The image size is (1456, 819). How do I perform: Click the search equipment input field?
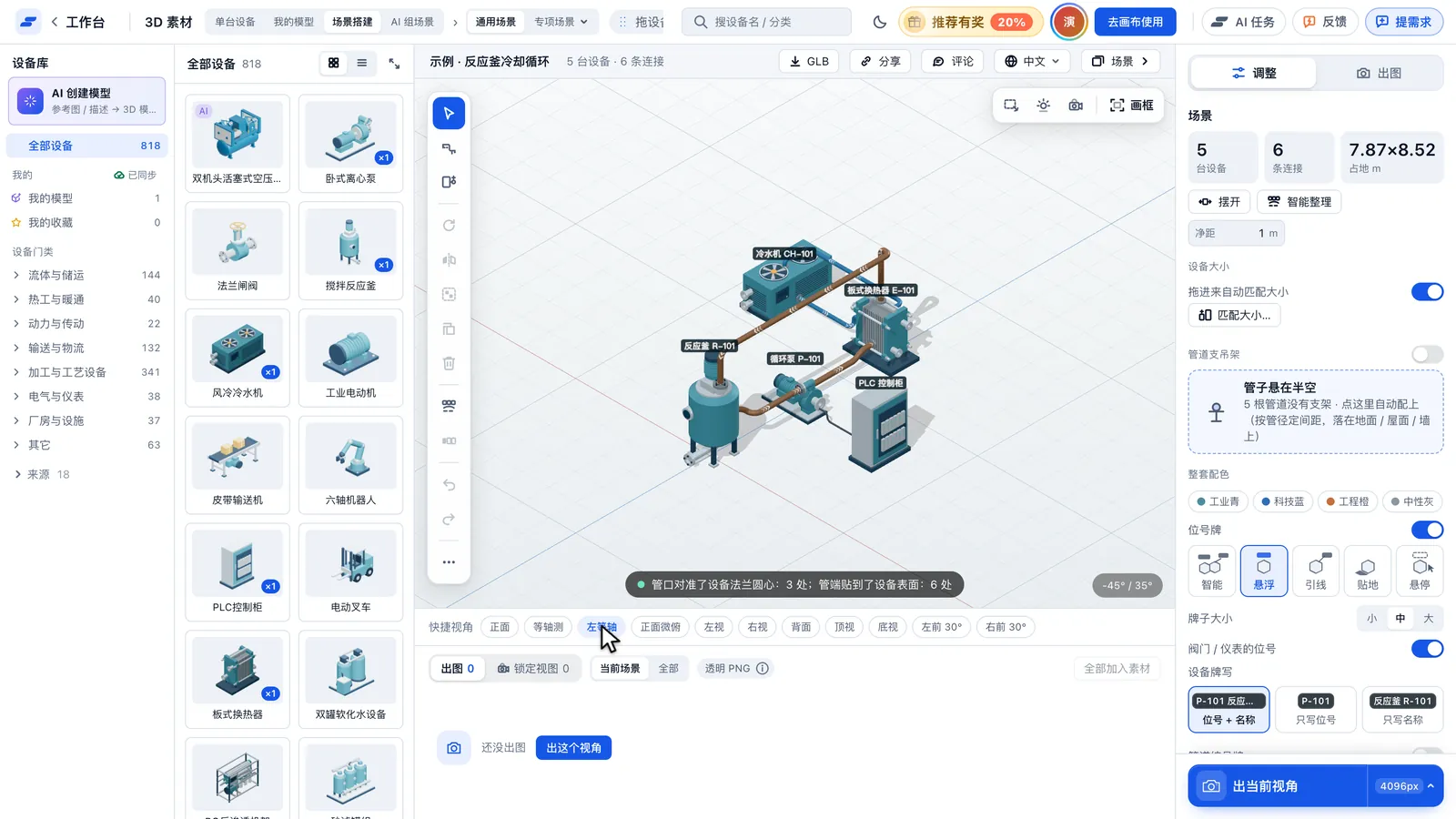click(766, 22)
